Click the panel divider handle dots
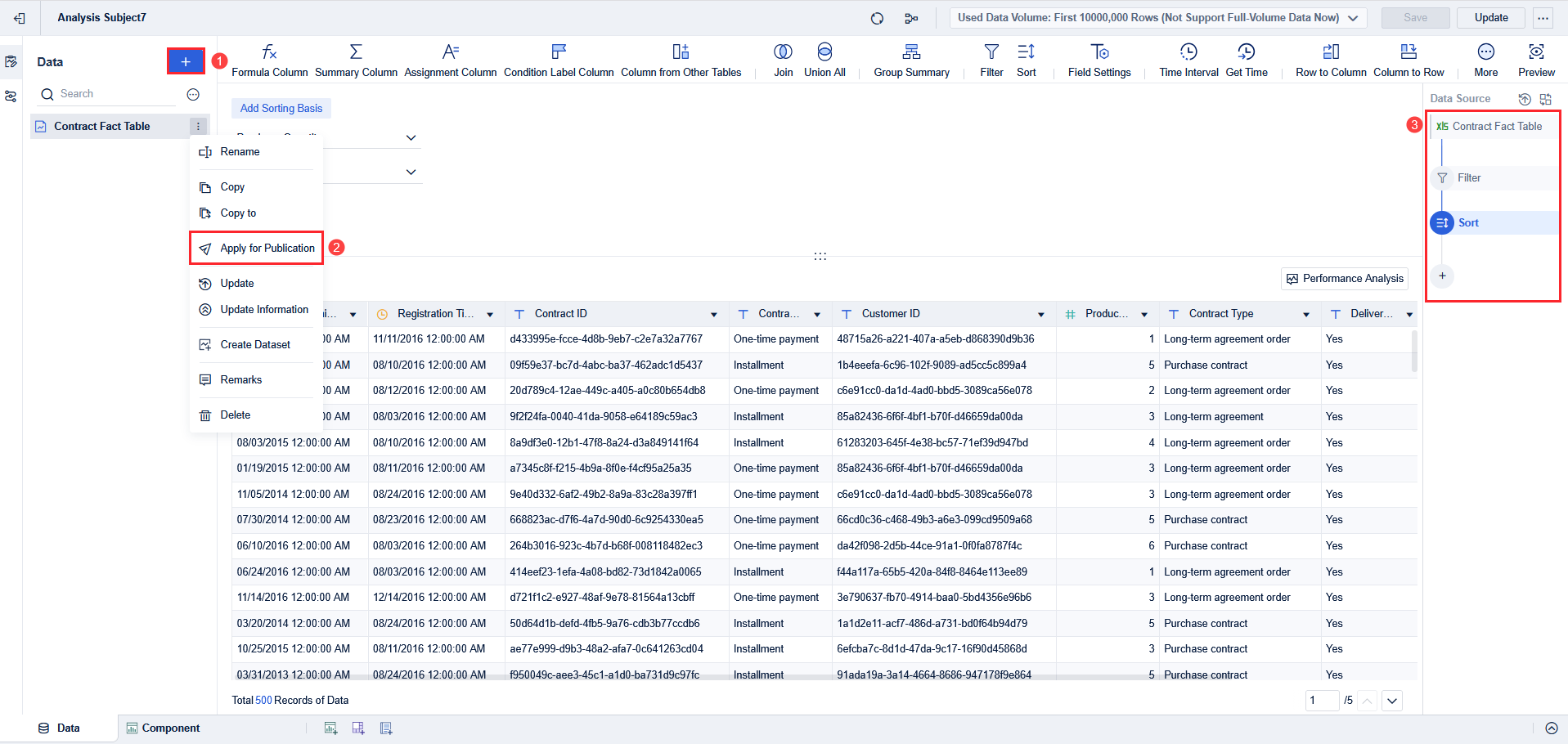Image resolution: width=1568 pixels, height=744 pixels. [820, 256]
